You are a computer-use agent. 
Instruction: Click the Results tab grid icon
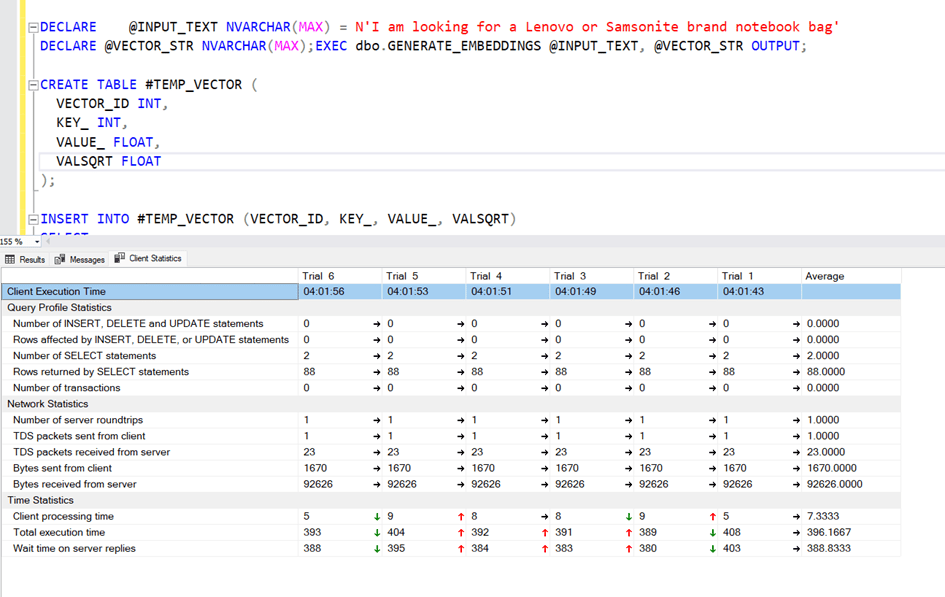click(10, 259)
